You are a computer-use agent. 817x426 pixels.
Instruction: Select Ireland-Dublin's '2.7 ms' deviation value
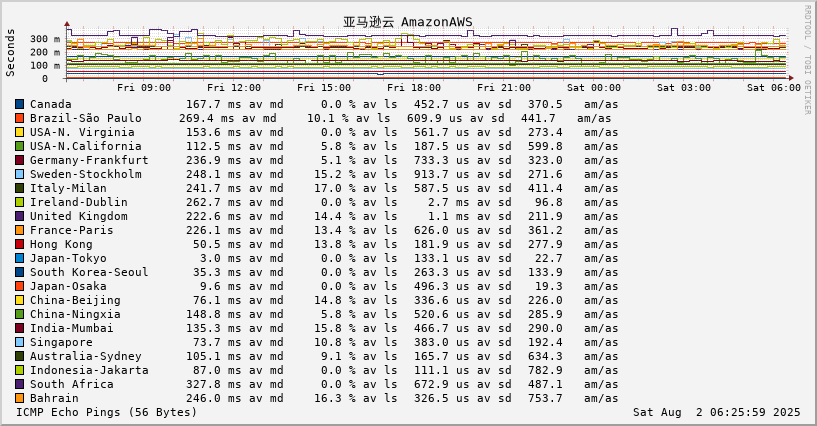pyautogui.click(x=448, y=202)
